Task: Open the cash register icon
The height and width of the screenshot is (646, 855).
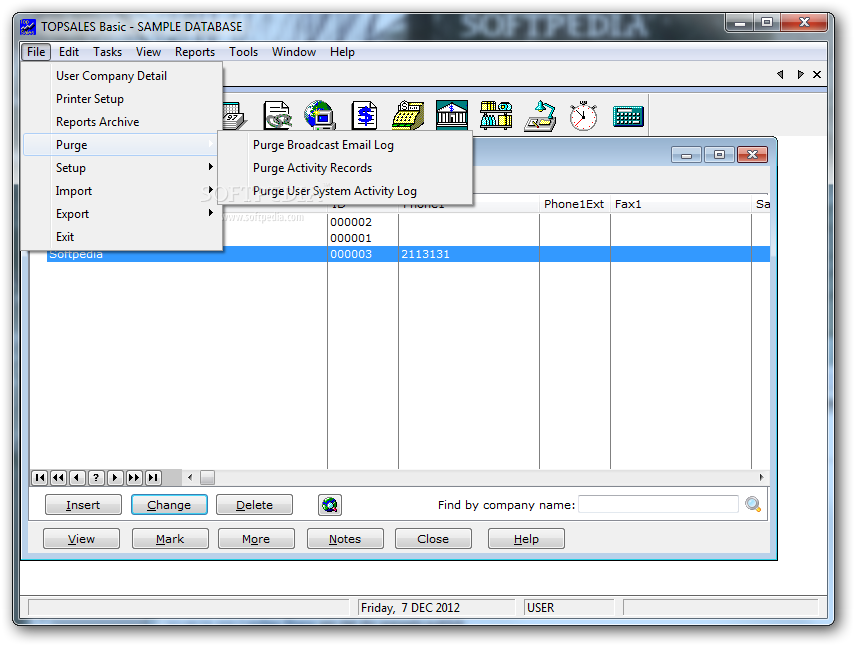Action: point(408,116)
